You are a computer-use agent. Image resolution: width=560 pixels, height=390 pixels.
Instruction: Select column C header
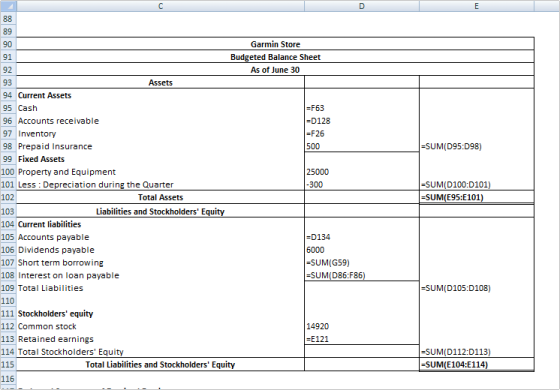160,6
